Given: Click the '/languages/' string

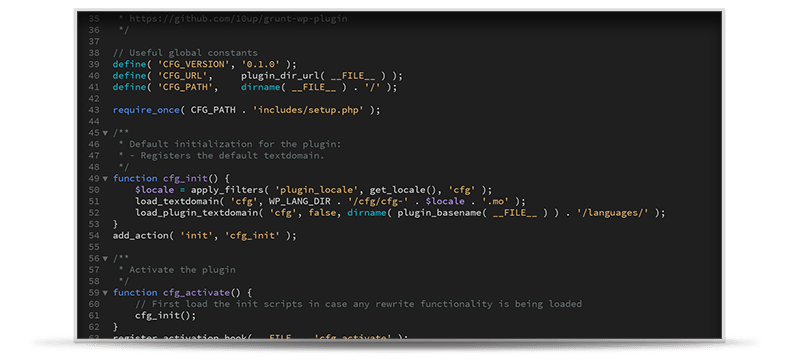Looking at the screenshot, I should 613,213.
